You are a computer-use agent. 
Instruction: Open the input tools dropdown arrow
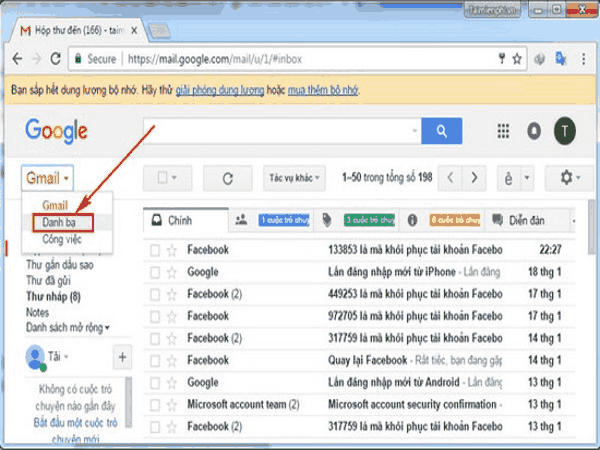coord(527,178)
